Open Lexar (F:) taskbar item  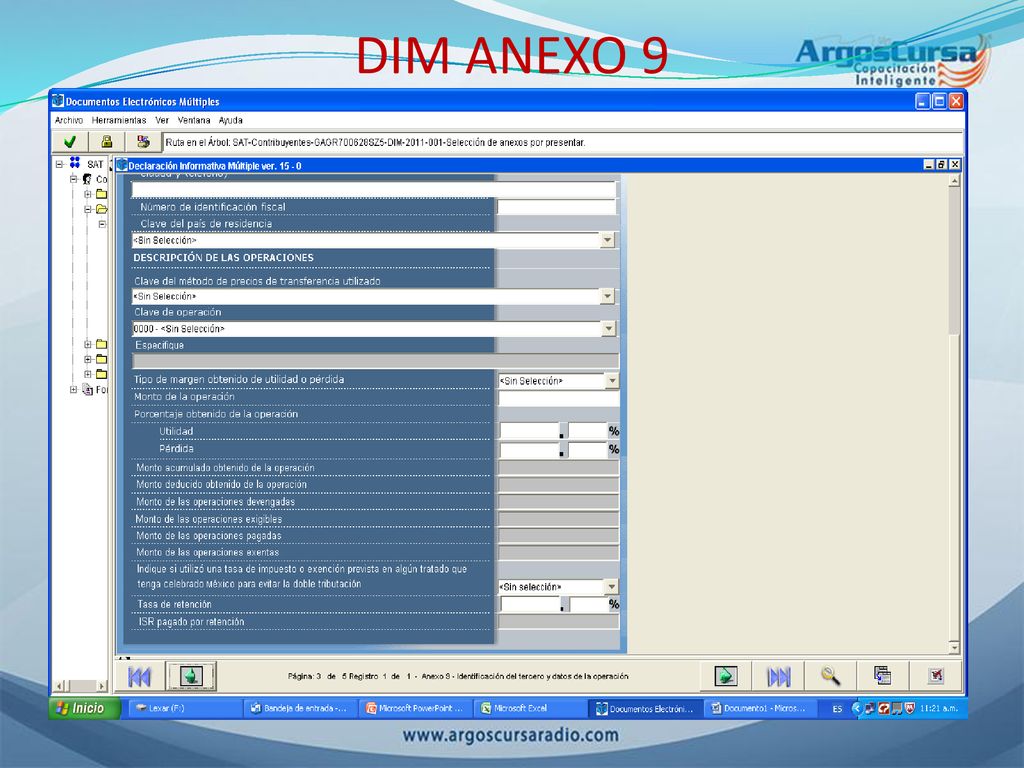click(x=184, y=708)
